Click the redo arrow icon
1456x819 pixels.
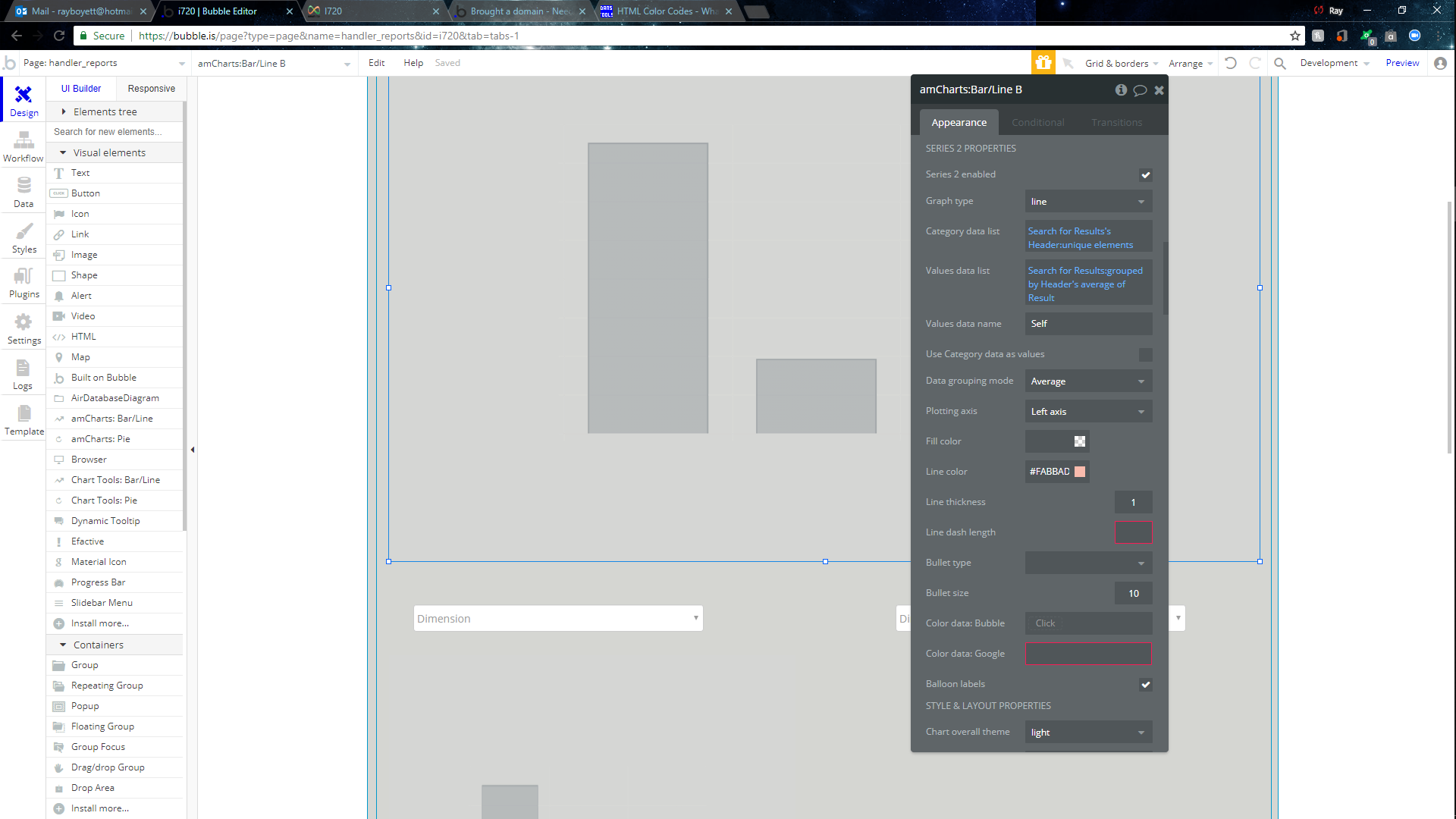tap(1255, 63)
